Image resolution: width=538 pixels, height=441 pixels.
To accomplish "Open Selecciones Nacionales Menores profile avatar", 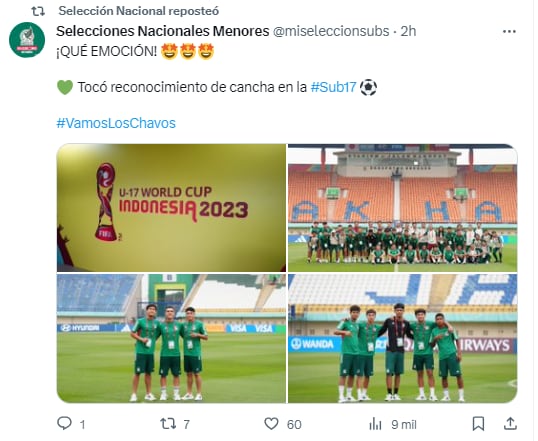I will [27, 40].
